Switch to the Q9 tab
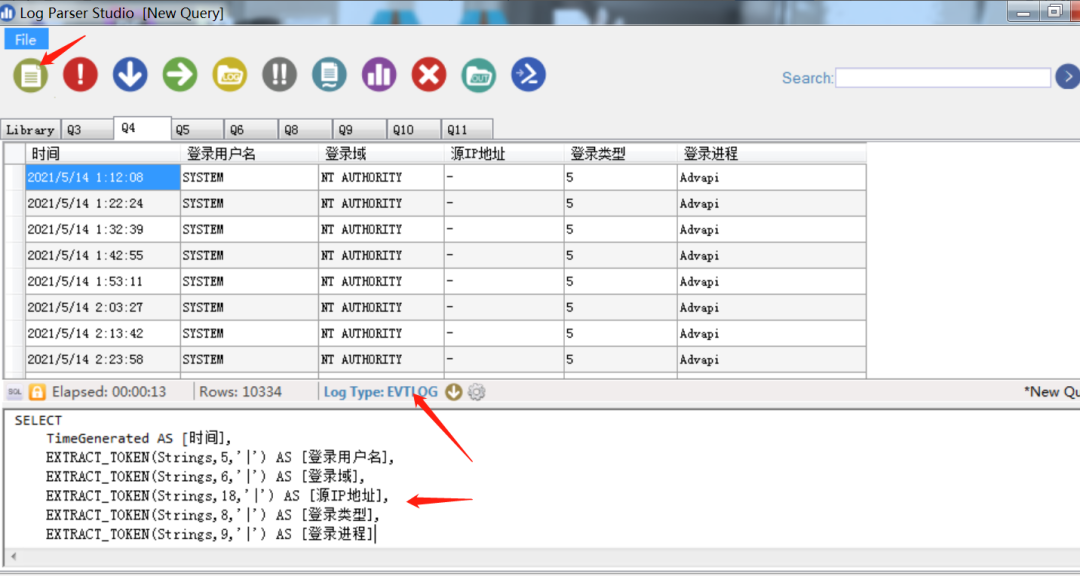This screenshot has width=1080, height=576. (345, 130)
